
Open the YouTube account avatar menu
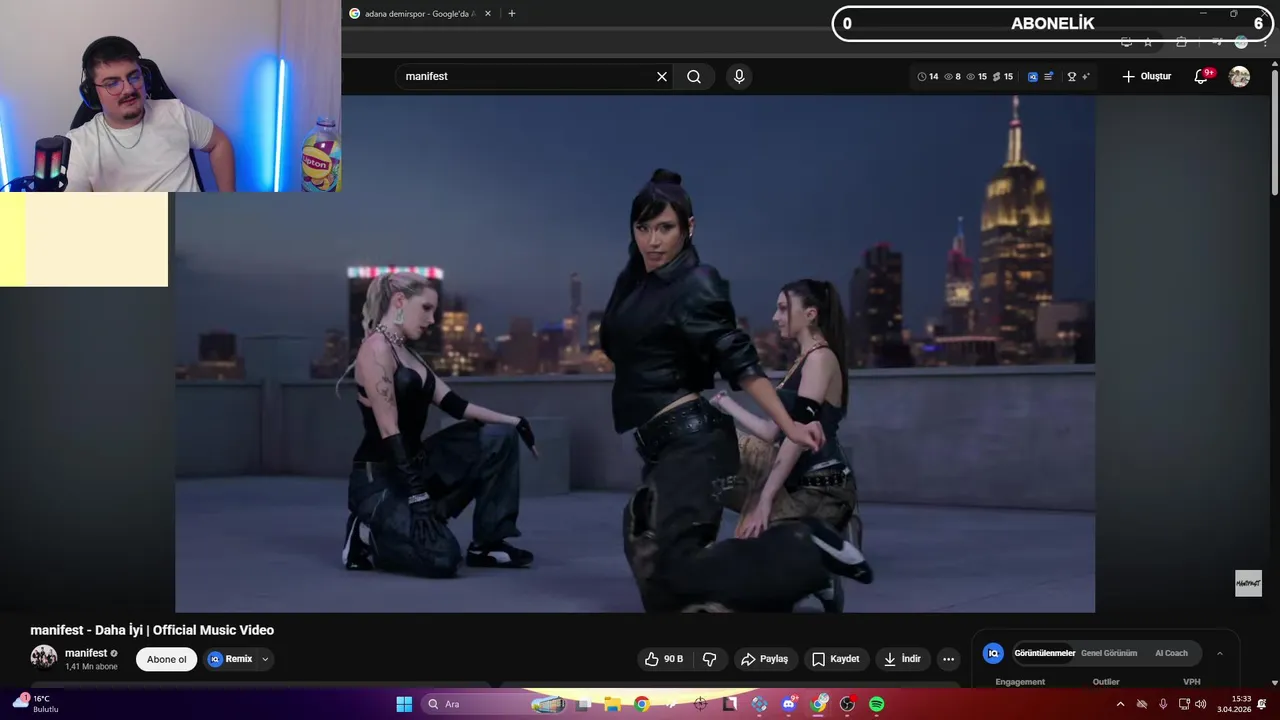tap(1240, 77)
